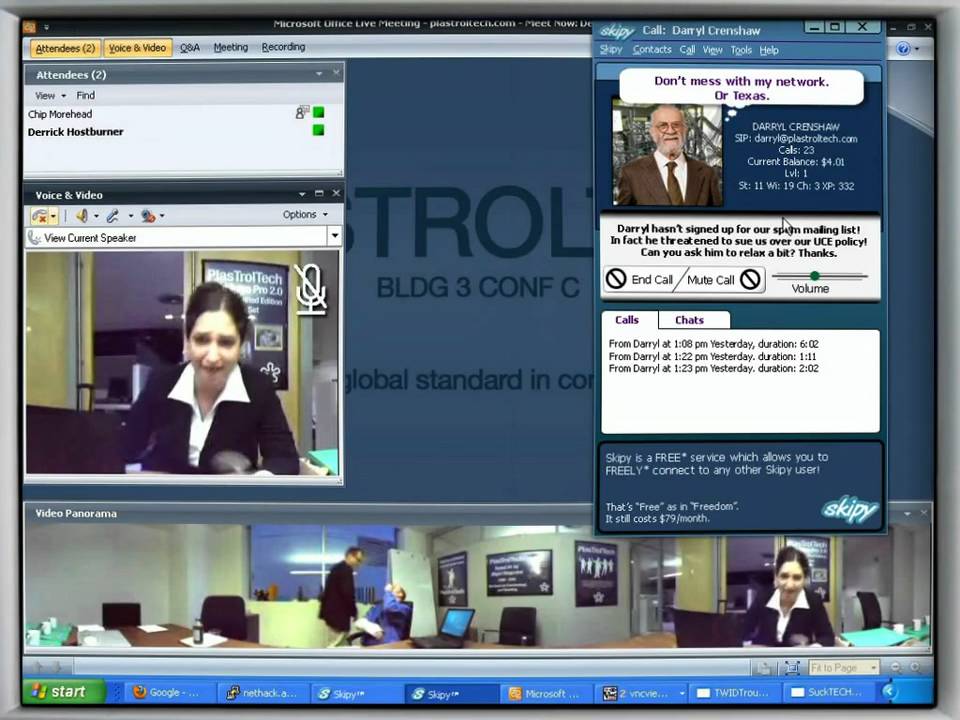This screenshot has width=960, height=720.
Task: Click the Voice & Video pane undock icon
Action: tap(319, 193)
